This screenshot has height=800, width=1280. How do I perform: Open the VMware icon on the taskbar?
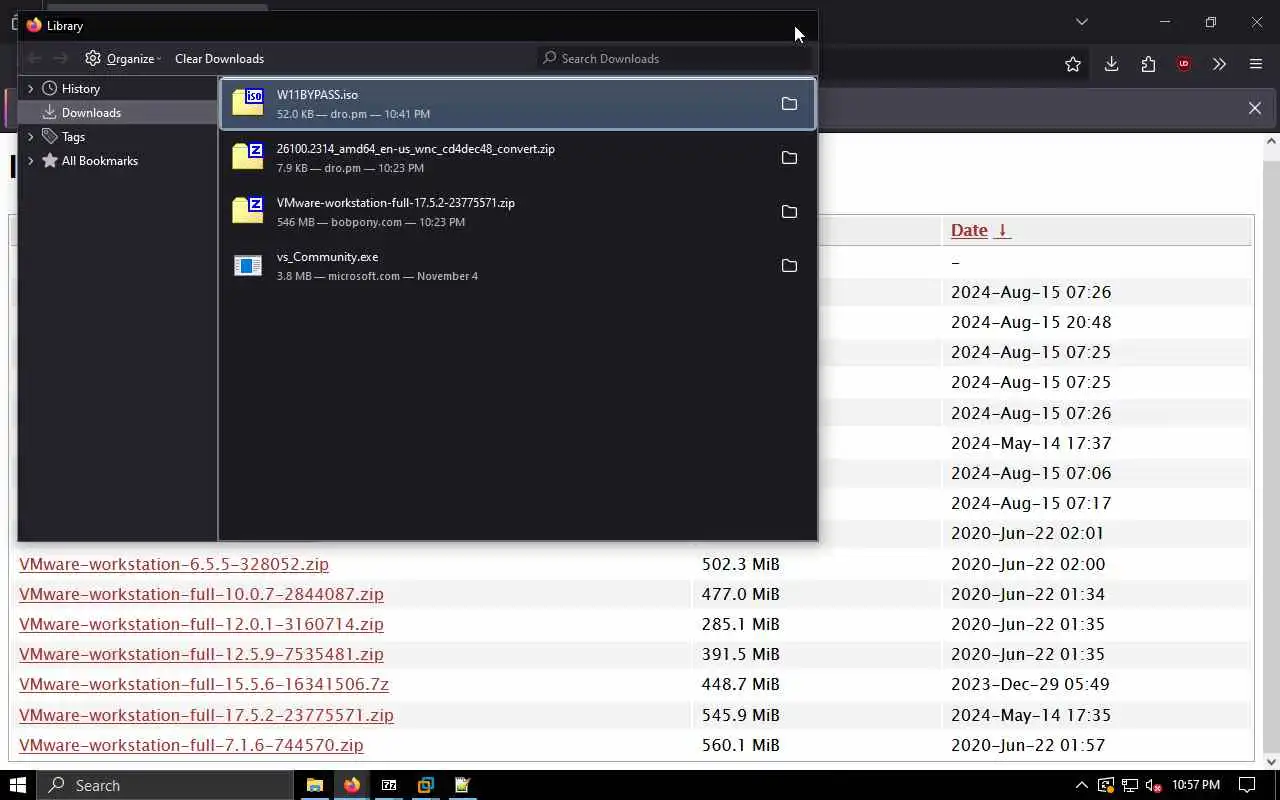(x=426, y=785)
